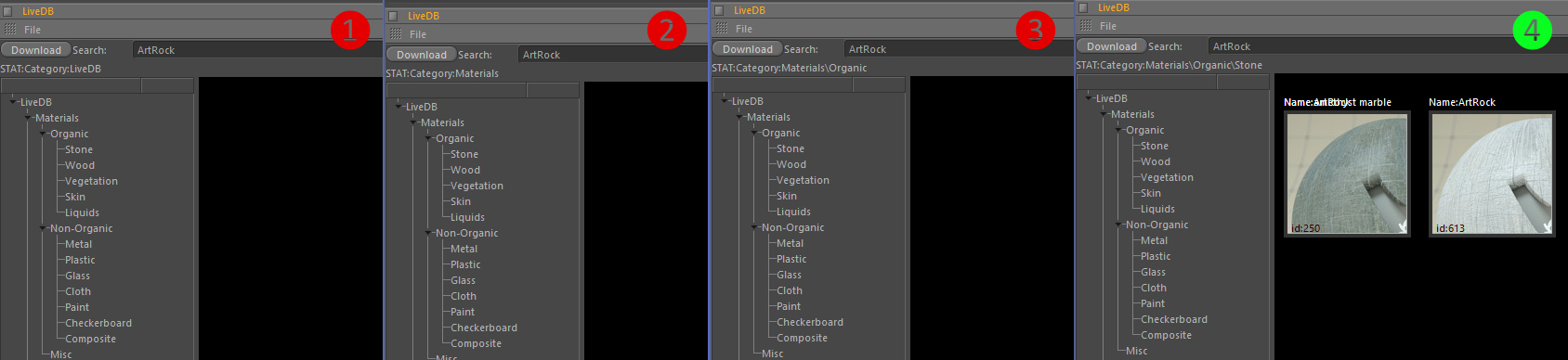Viewport: 1568px width, 360px height.
Task: Collapse the LiveDB root node in window 3
Action: pos(725,101)
